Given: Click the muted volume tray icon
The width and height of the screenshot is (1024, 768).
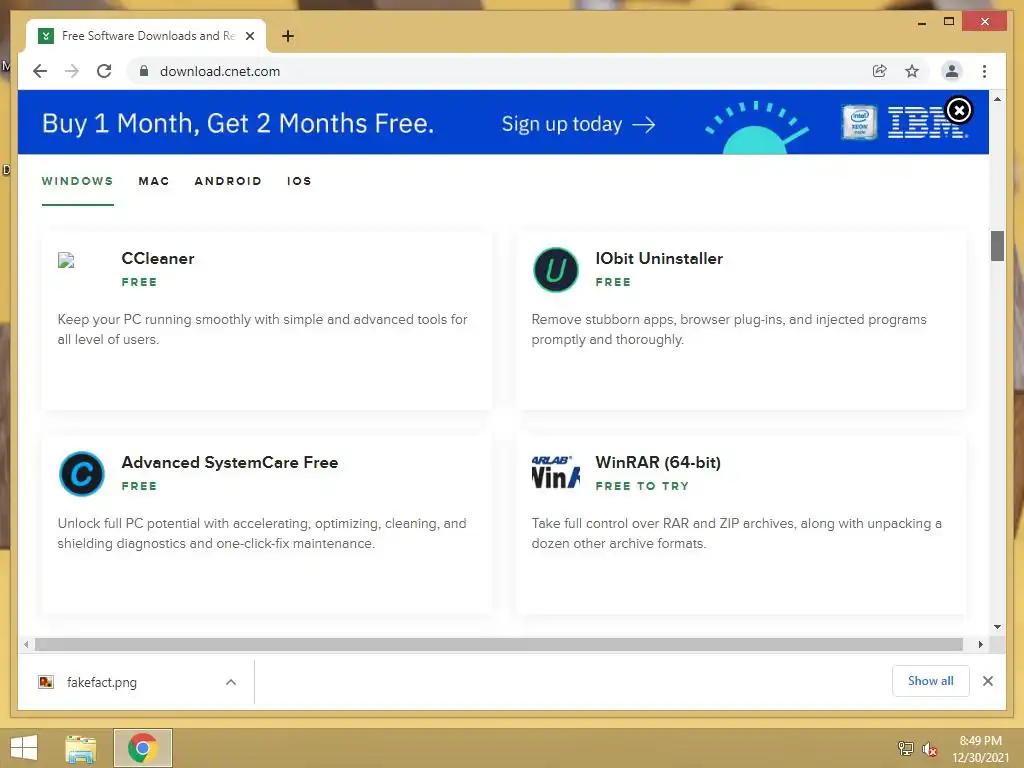Looking at the screenshot, I should click(x=929, y=749).
